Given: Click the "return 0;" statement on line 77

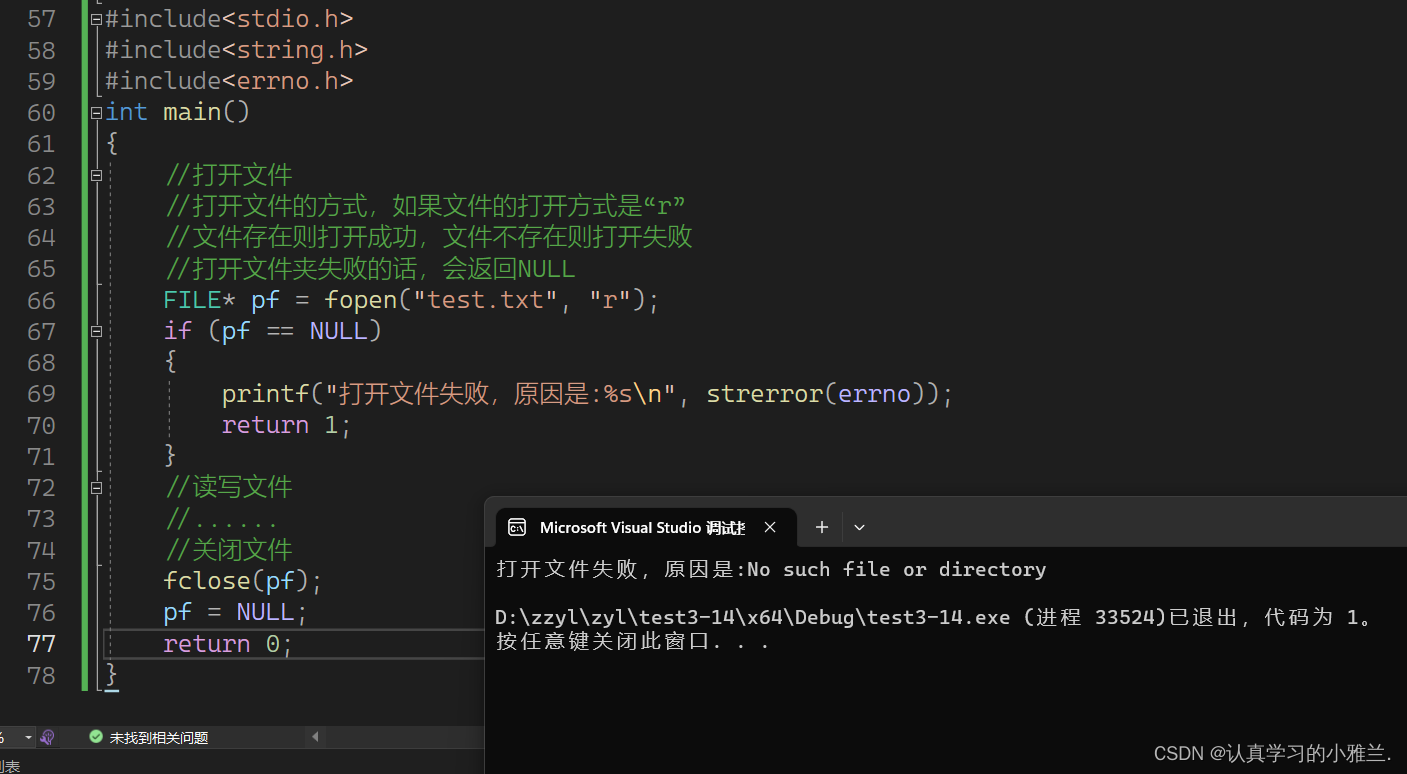Looking at the screenshot, I should point(228,644).
